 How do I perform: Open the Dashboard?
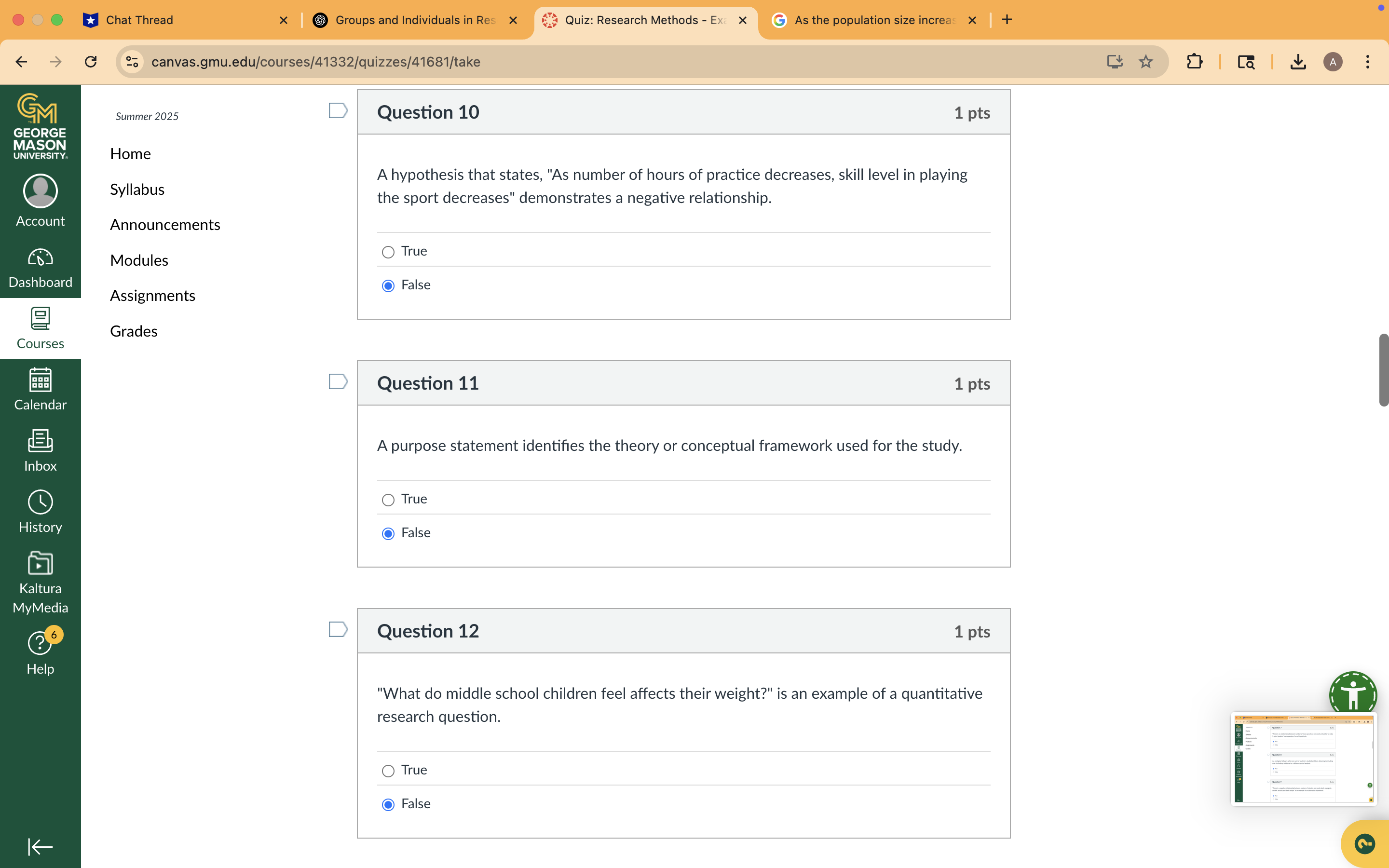40,266
